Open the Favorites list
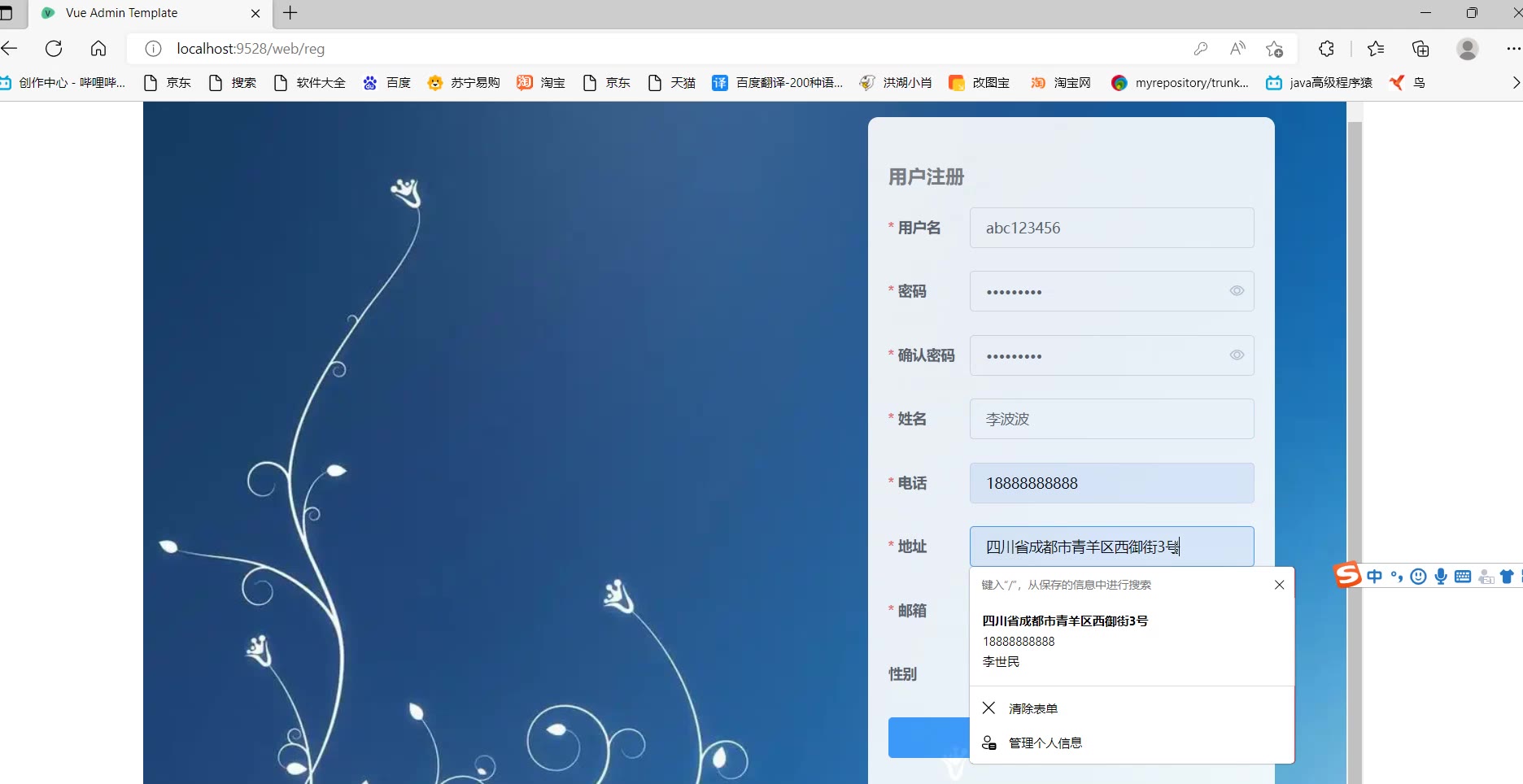The height and width of the screenshot is (784, 1523). [x=1376, y=49]
